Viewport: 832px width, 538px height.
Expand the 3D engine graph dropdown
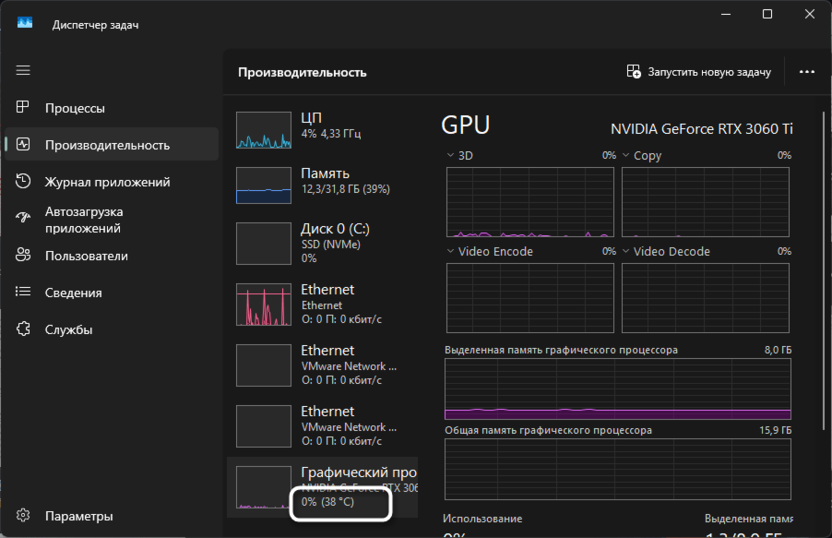(450, 156)
